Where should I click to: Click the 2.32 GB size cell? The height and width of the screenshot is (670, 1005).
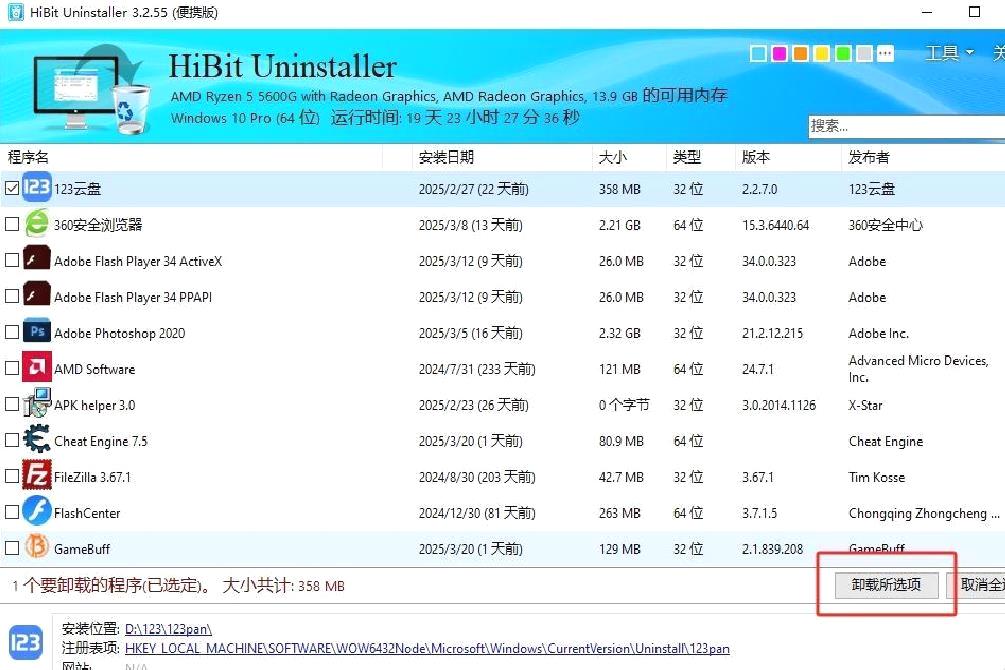(620, 333)
